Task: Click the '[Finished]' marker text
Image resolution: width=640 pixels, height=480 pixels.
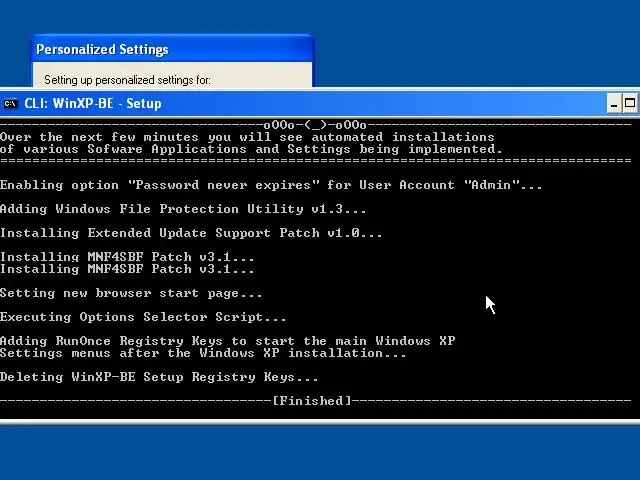Action: click(x=312, y=401)
